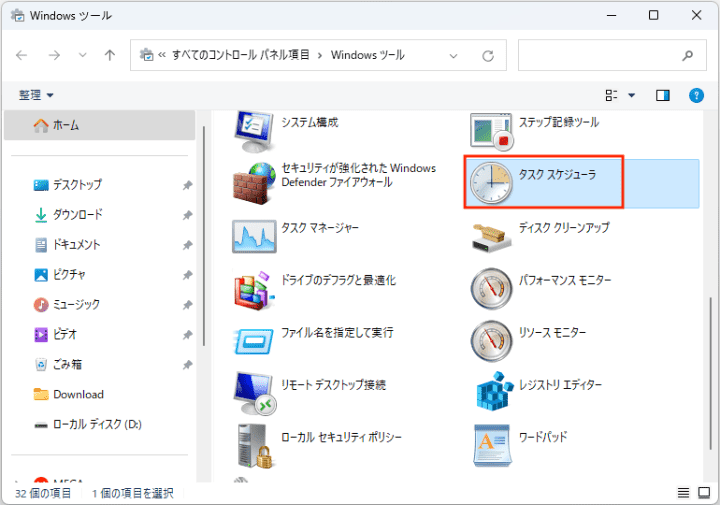This screenshot has height=505, width=720.
Task: Click the ディスク クリーンアップ label text
Action: [564, 227]
